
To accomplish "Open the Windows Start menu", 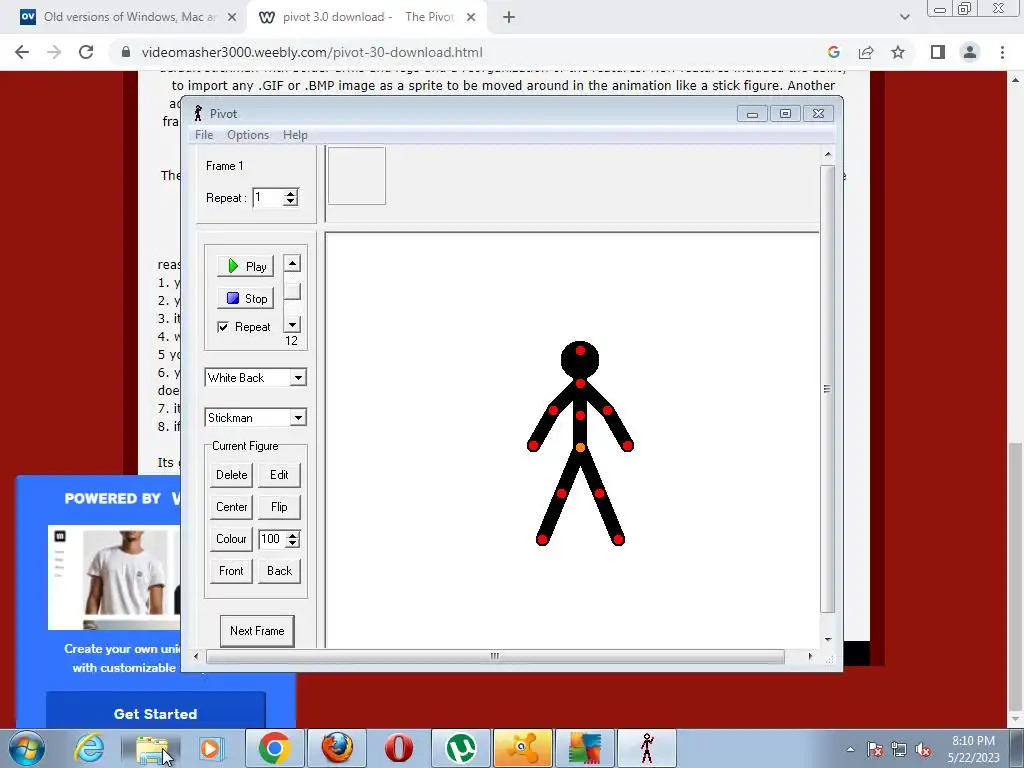I will click(27, 748).
